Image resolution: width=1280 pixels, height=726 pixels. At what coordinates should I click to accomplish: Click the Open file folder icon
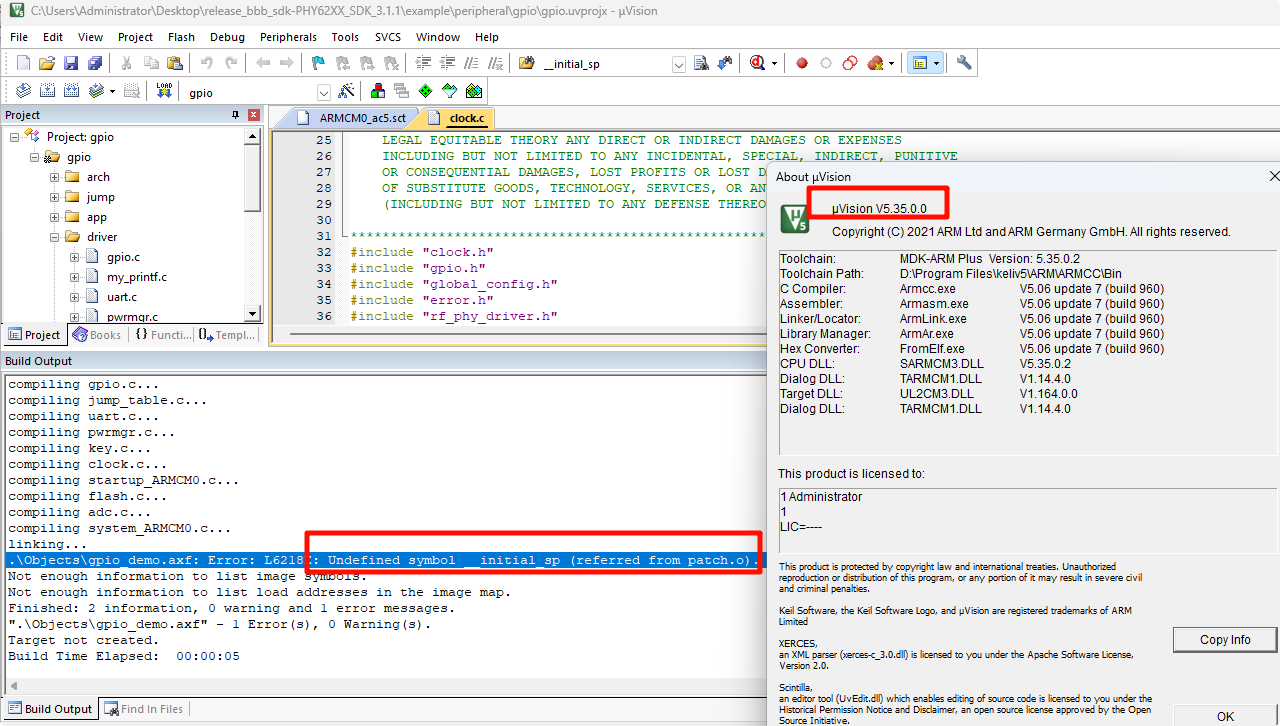click(47, 63)
